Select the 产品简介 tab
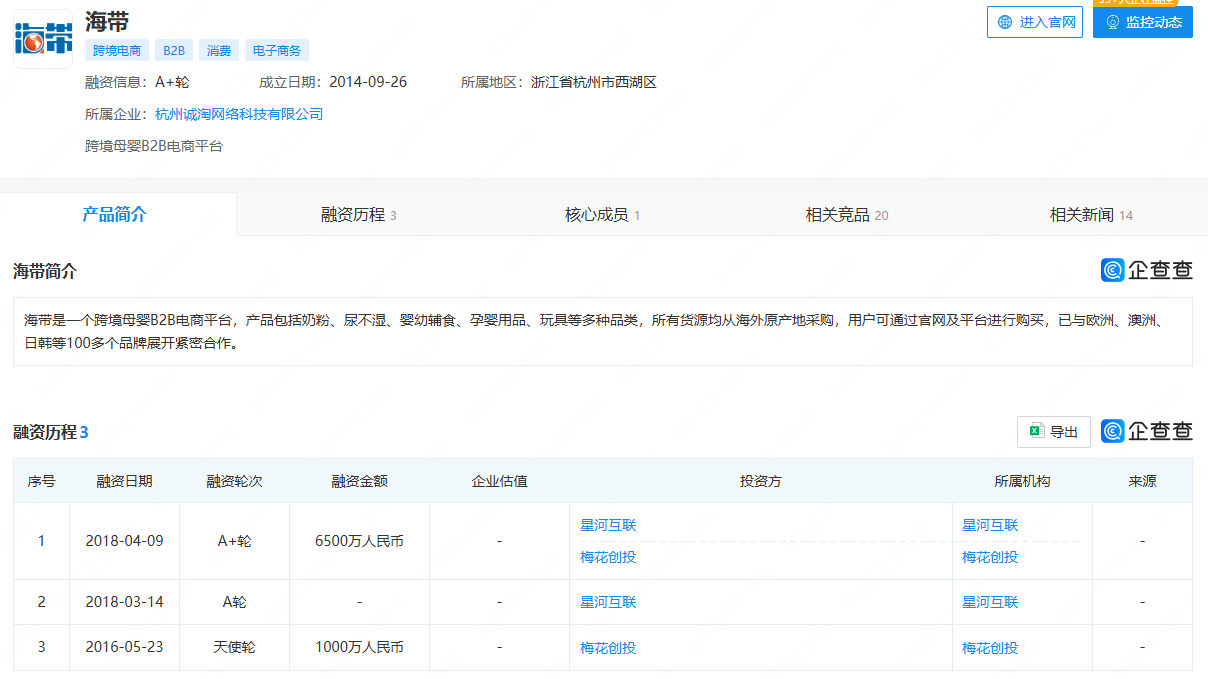 click(114, 214)
